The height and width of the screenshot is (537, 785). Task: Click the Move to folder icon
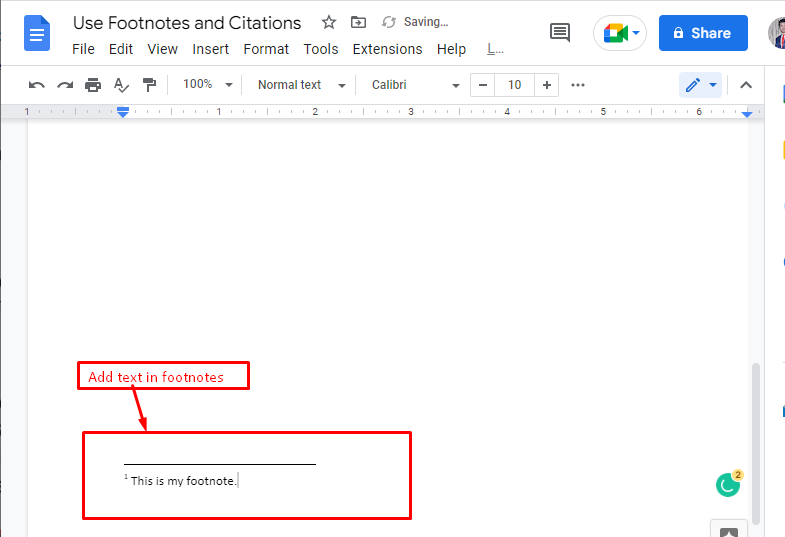point(358,22)
